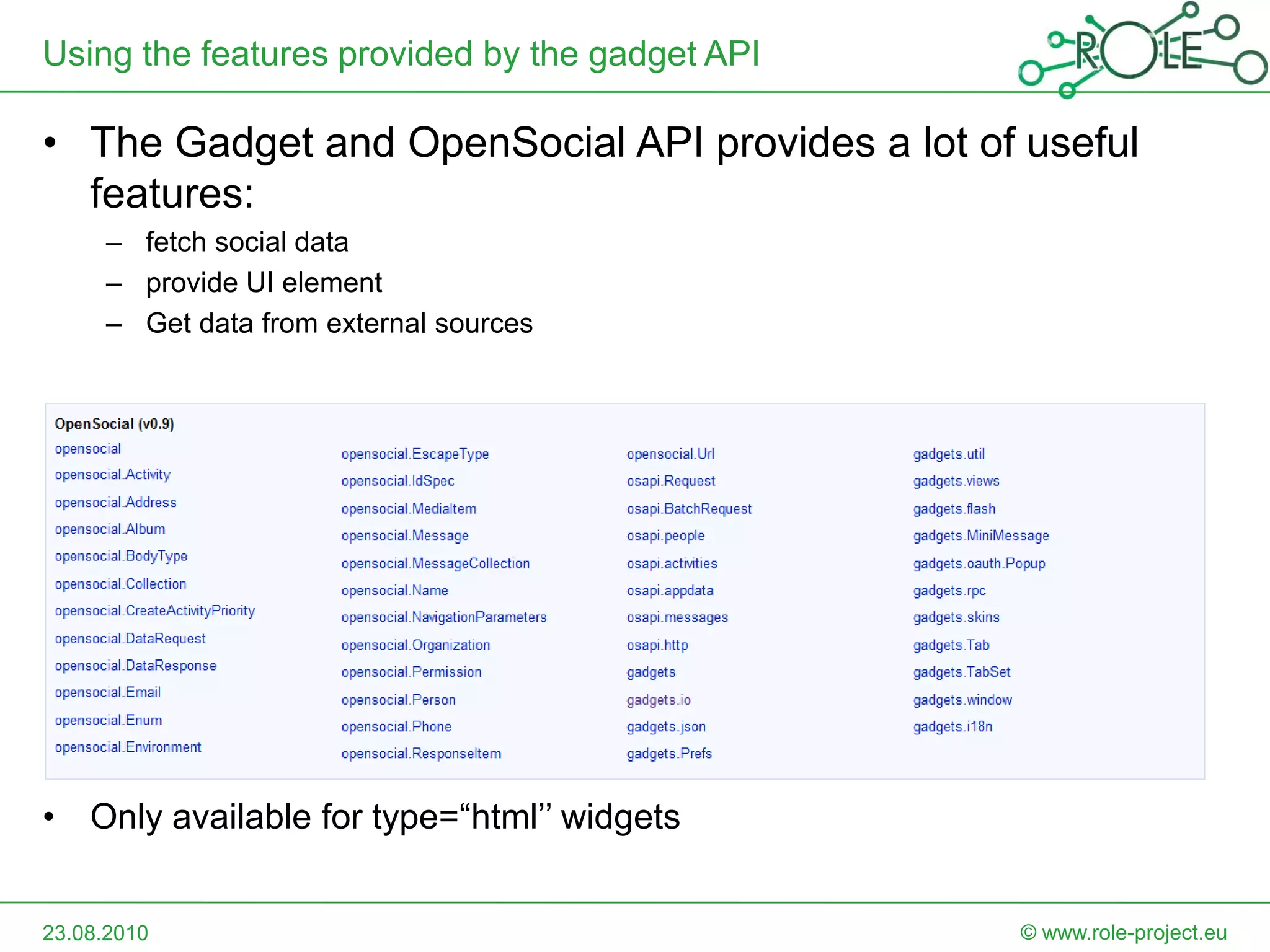Open the opensocial.Name link
The width and height of the screenshot is (1270, 952).
pos(394,591)
